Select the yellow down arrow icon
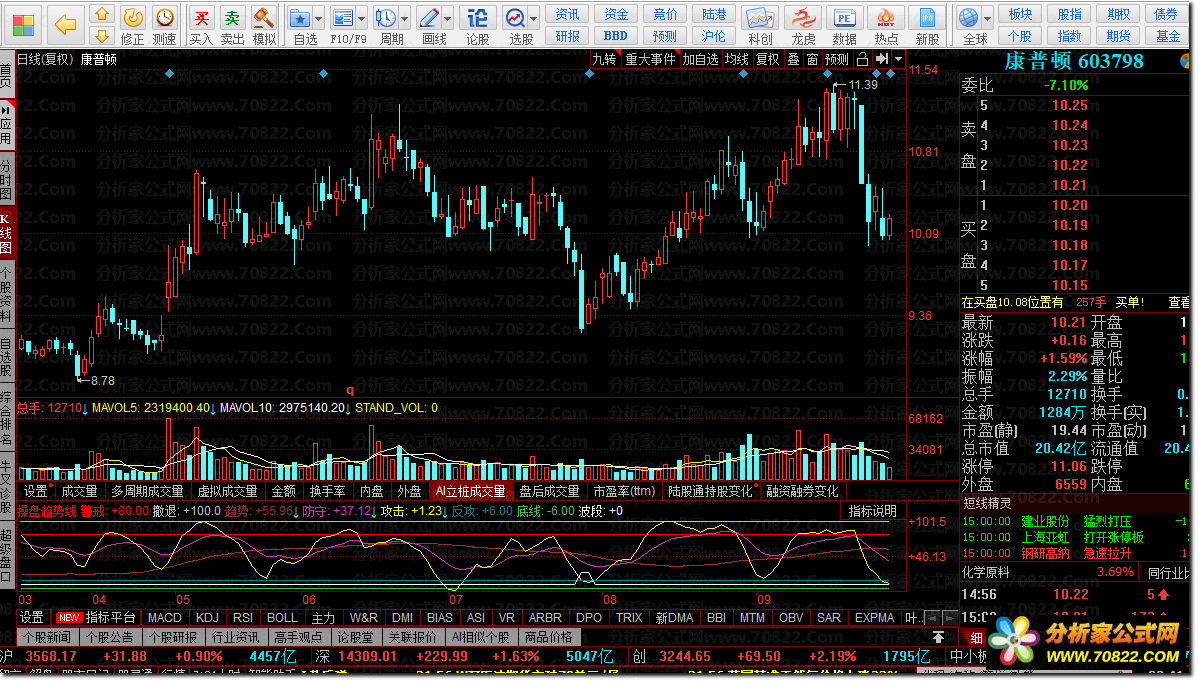This screenshot has width=1198, height=681. coord(101,35)
